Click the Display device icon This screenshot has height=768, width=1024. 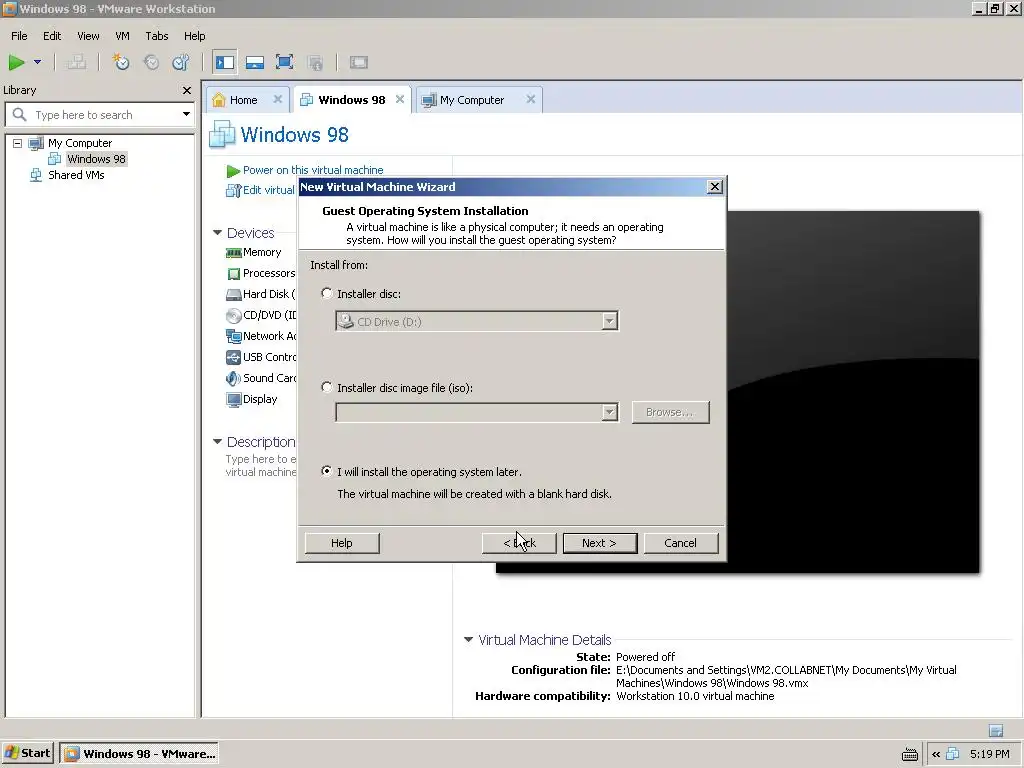[234, 399]
